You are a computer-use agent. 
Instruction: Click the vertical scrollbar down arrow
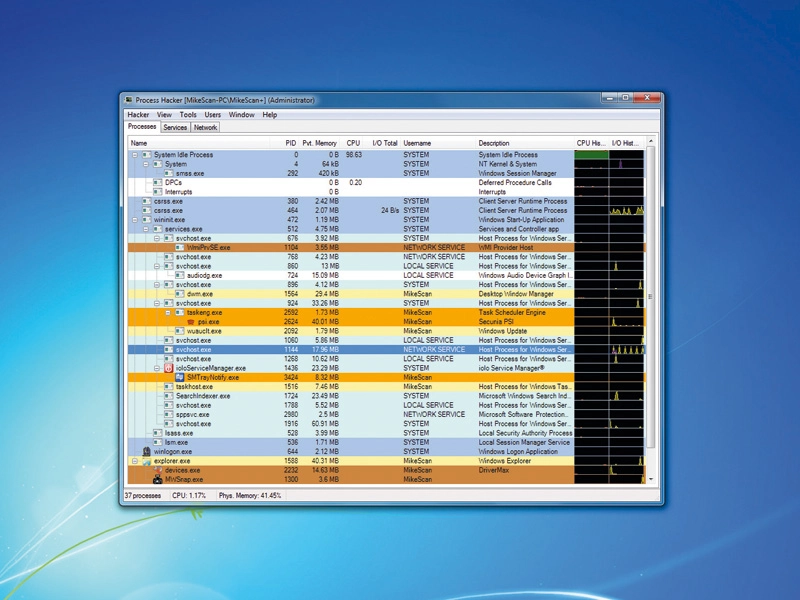tap(651, 480)
